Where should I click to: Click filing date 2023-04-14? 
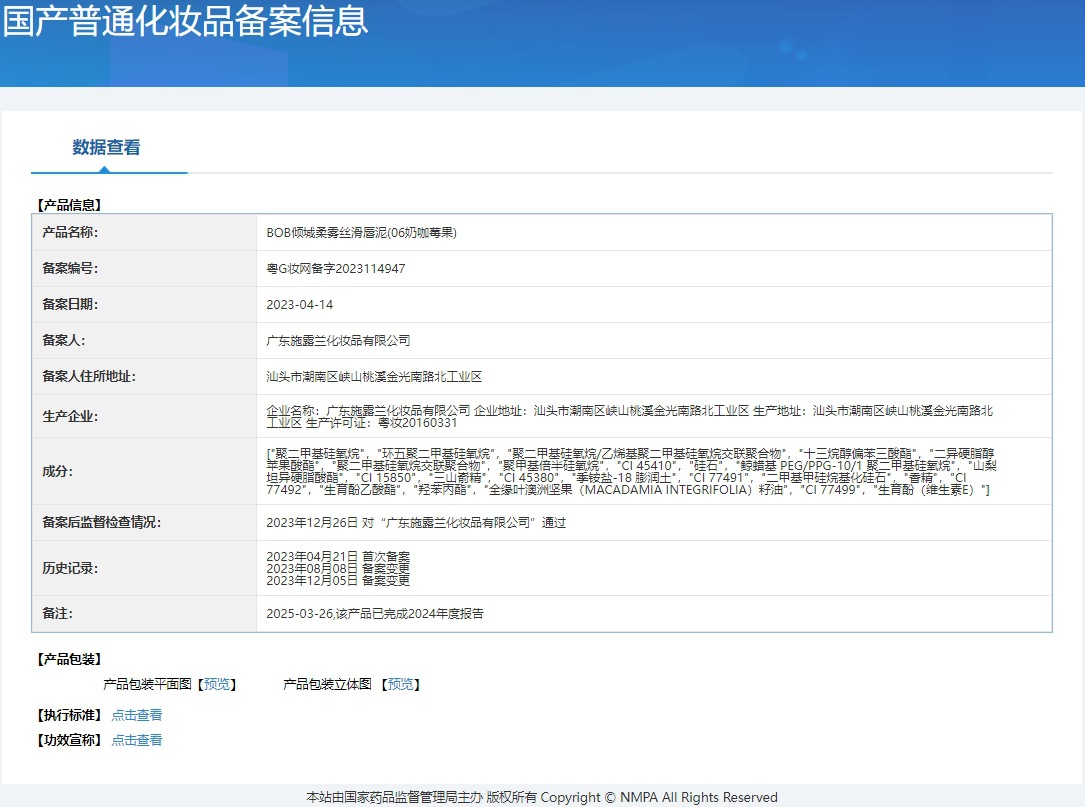click(x=300, y=305)
